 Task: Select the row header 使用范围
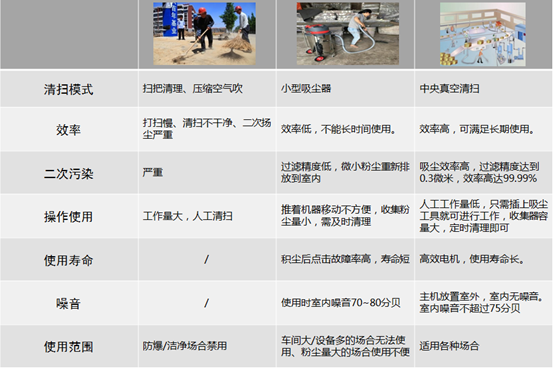point(69,346)
